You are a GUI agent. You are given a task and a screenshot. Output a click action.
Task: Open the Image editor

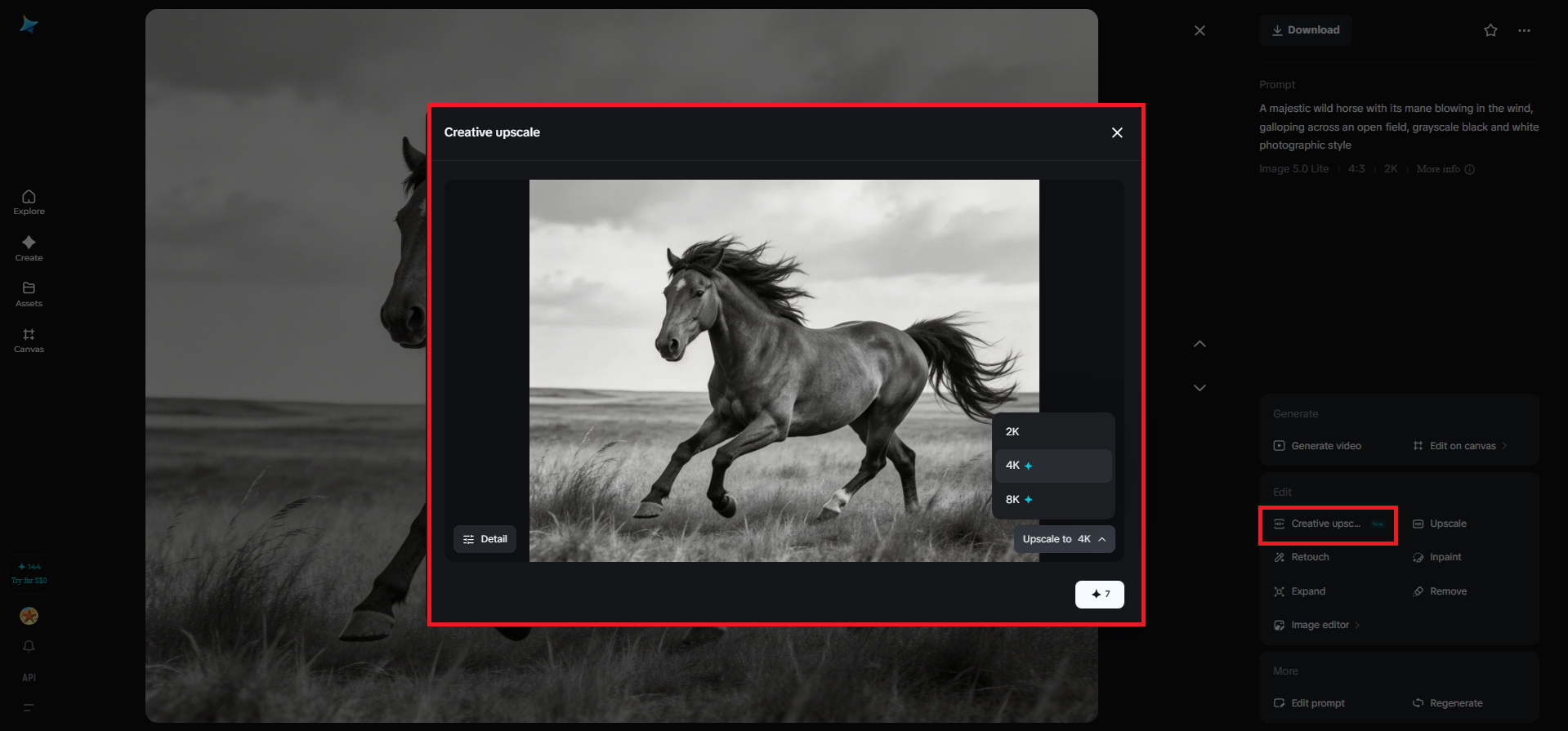(1316, 625)
